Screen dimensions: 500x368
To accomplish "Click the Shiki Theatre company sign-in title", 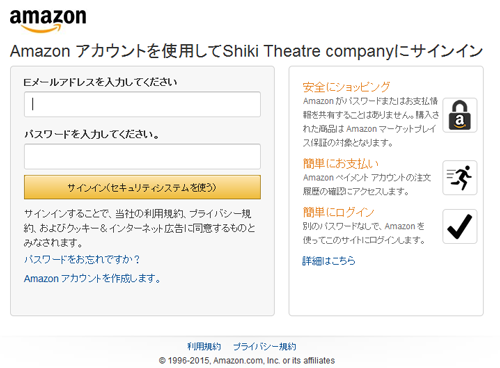I will point(246,51).
